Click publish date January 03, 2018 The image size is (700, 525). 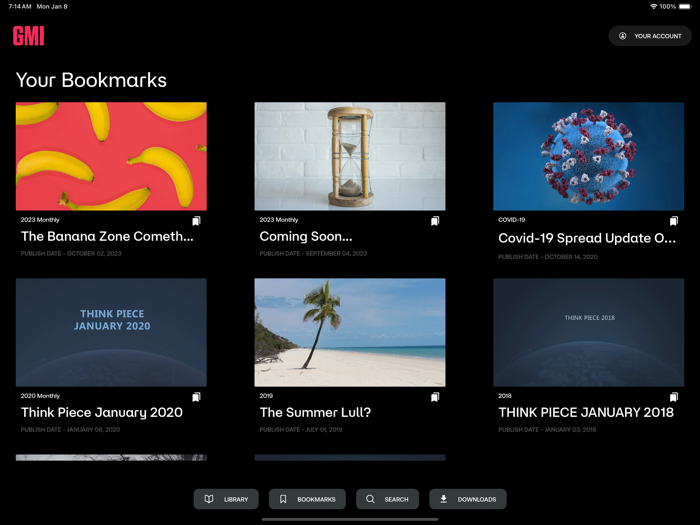point(547,429)
